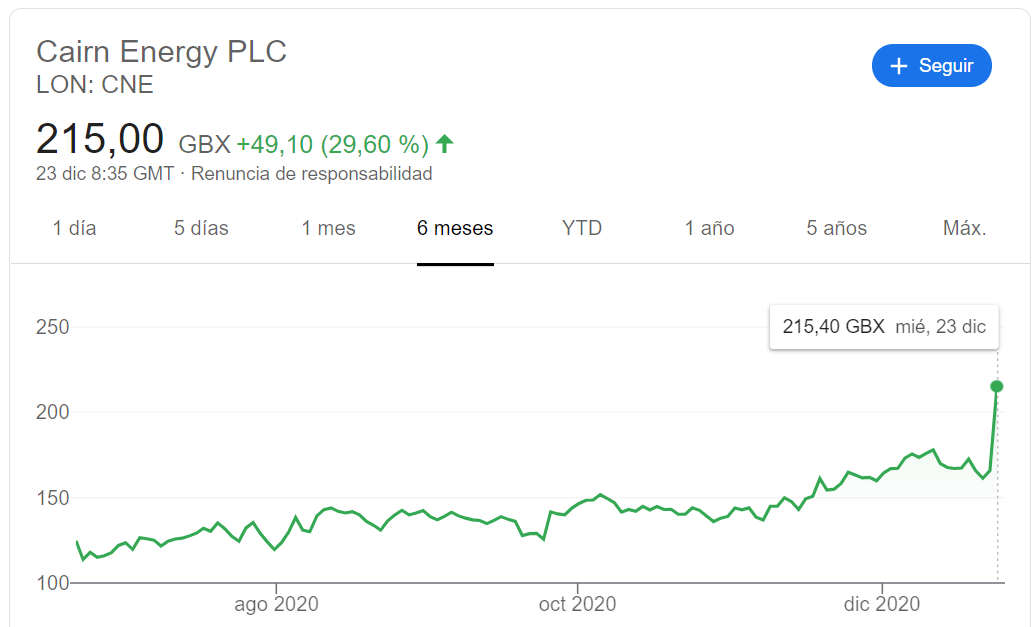1035x627 pixels.
Task: Switch to the 5 días tab
Action: click(201, 229)
